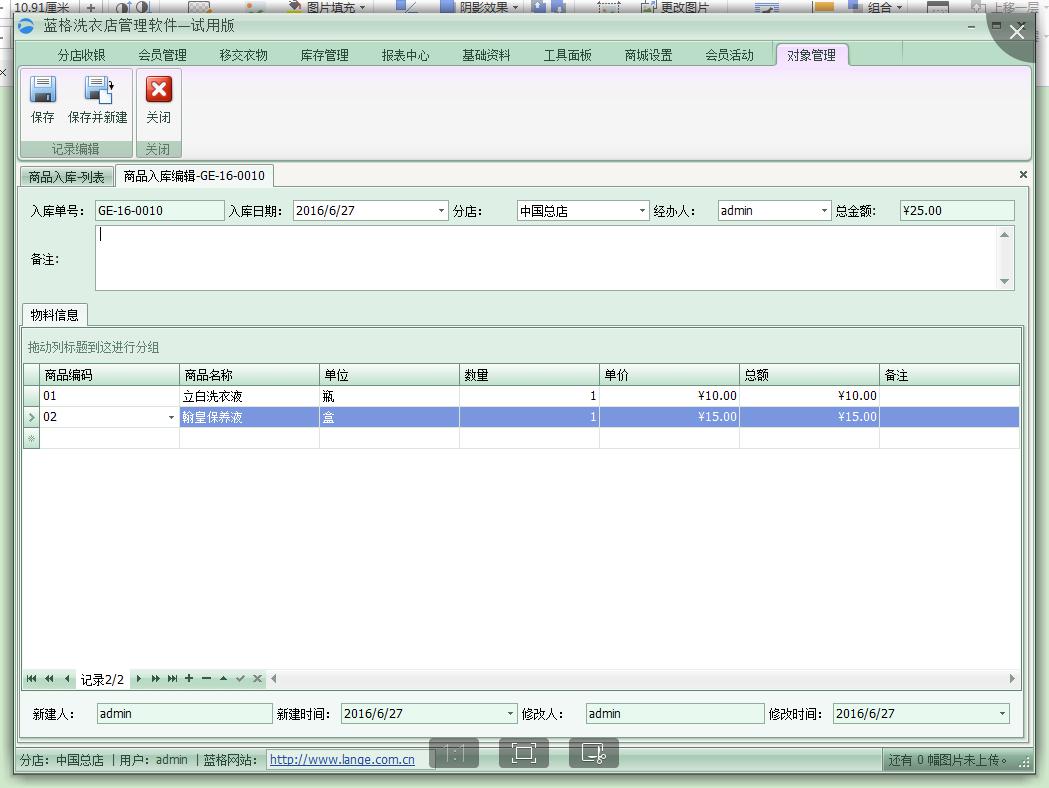
Task: Open the 新建时间 date dropdown
Action: [510, 714]
